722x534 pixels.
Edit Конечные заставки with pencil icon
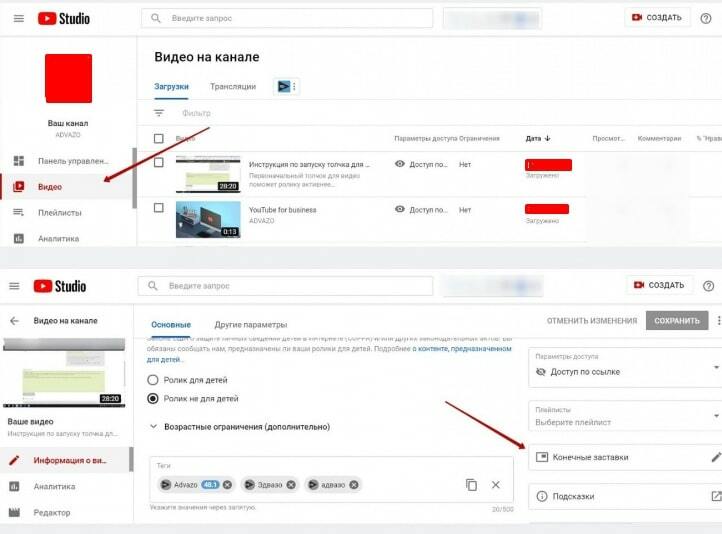[716, 457]
